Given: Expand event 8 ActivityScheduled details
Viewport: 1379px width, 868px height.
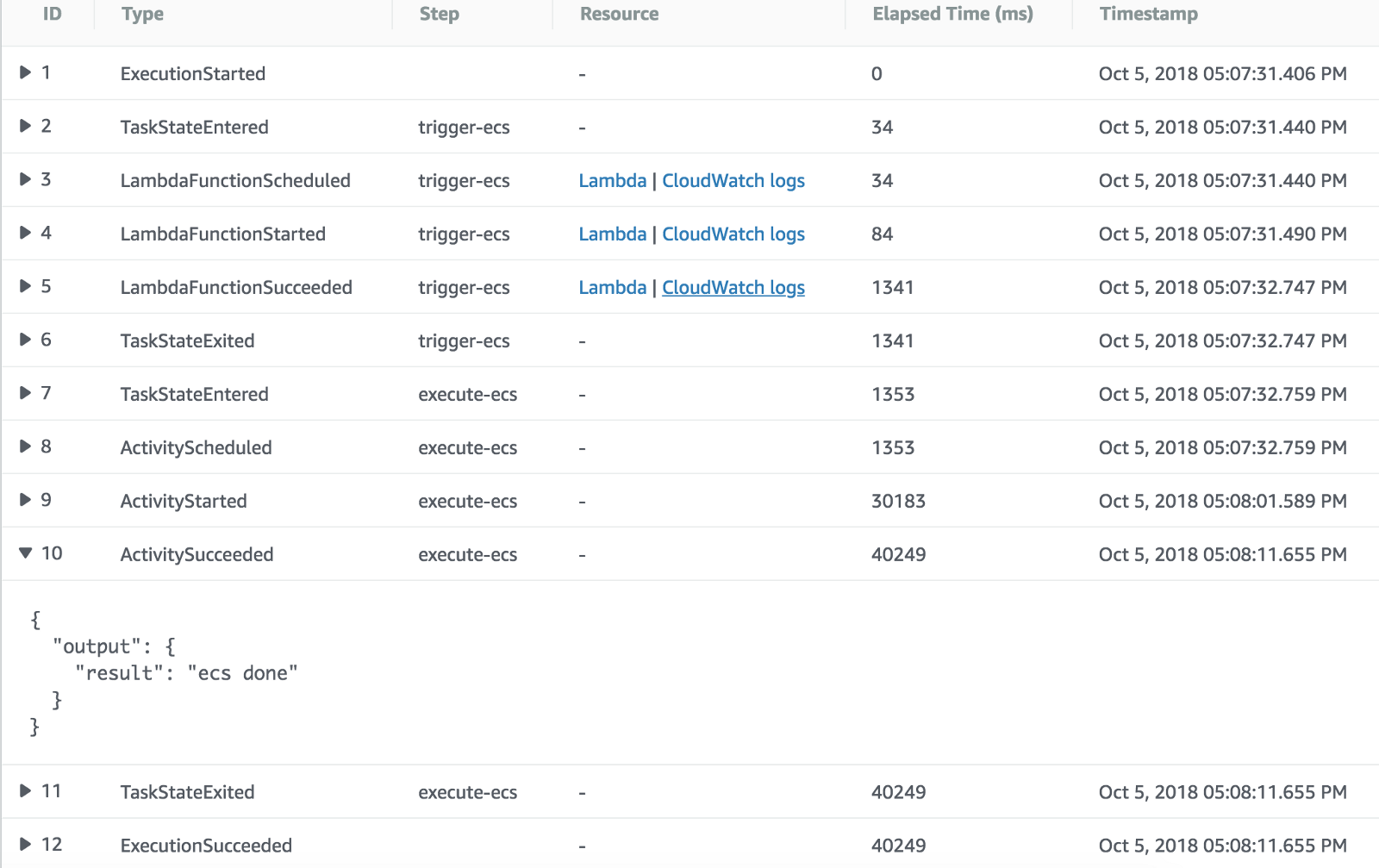Looking at the screenshot, I should point(26,446).
